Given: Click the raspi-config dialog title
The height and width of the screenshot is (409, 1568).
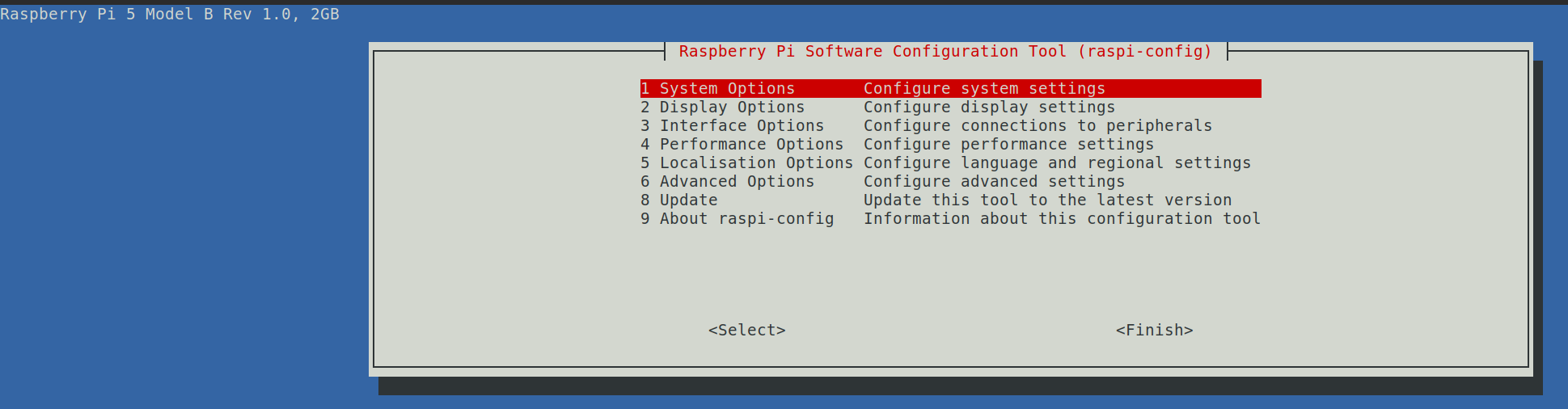Looking at the screenshot, I should tap(945, 52).
